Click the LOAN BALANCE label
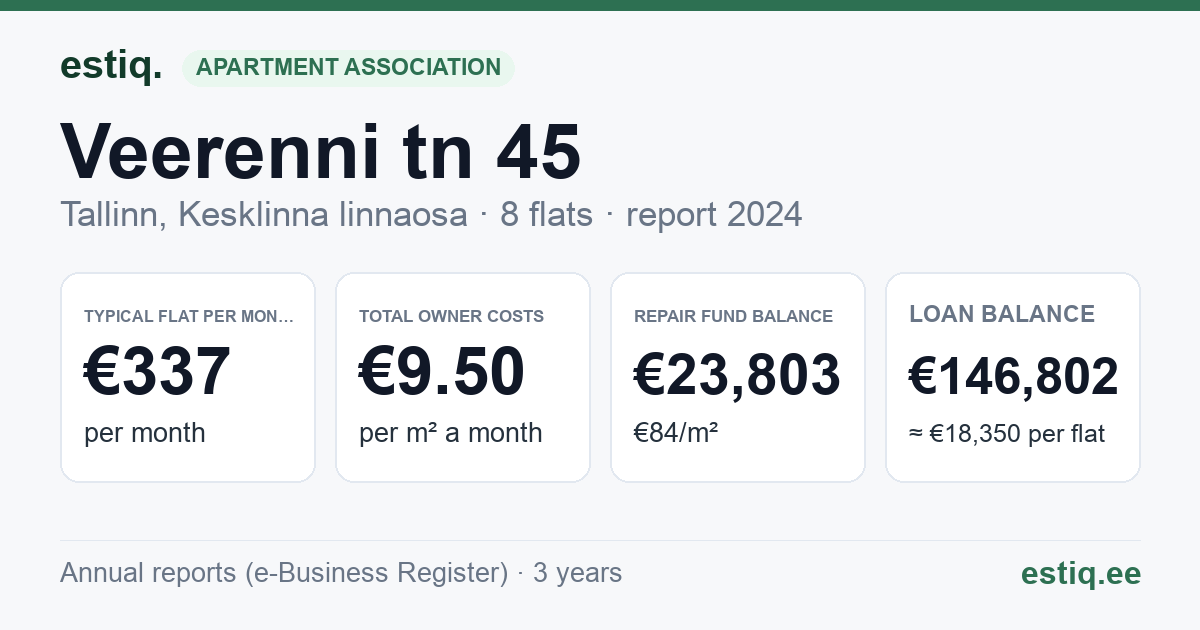The height and width of the screenshot is (630, 1200). tap(1002, 314)
